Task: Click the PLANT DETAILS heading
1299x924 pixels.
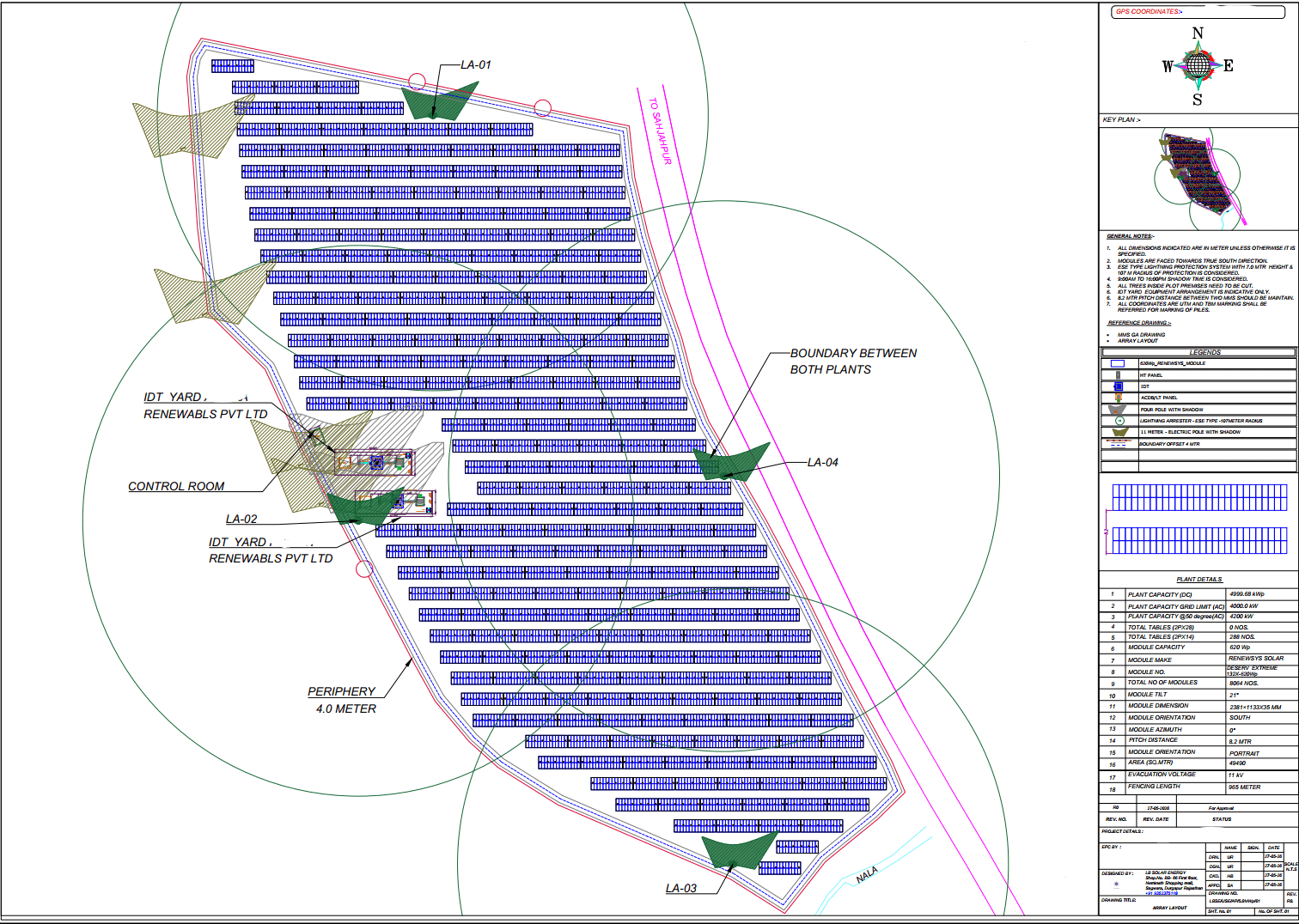Action: pyautogui.click(x=1199, y=580)
